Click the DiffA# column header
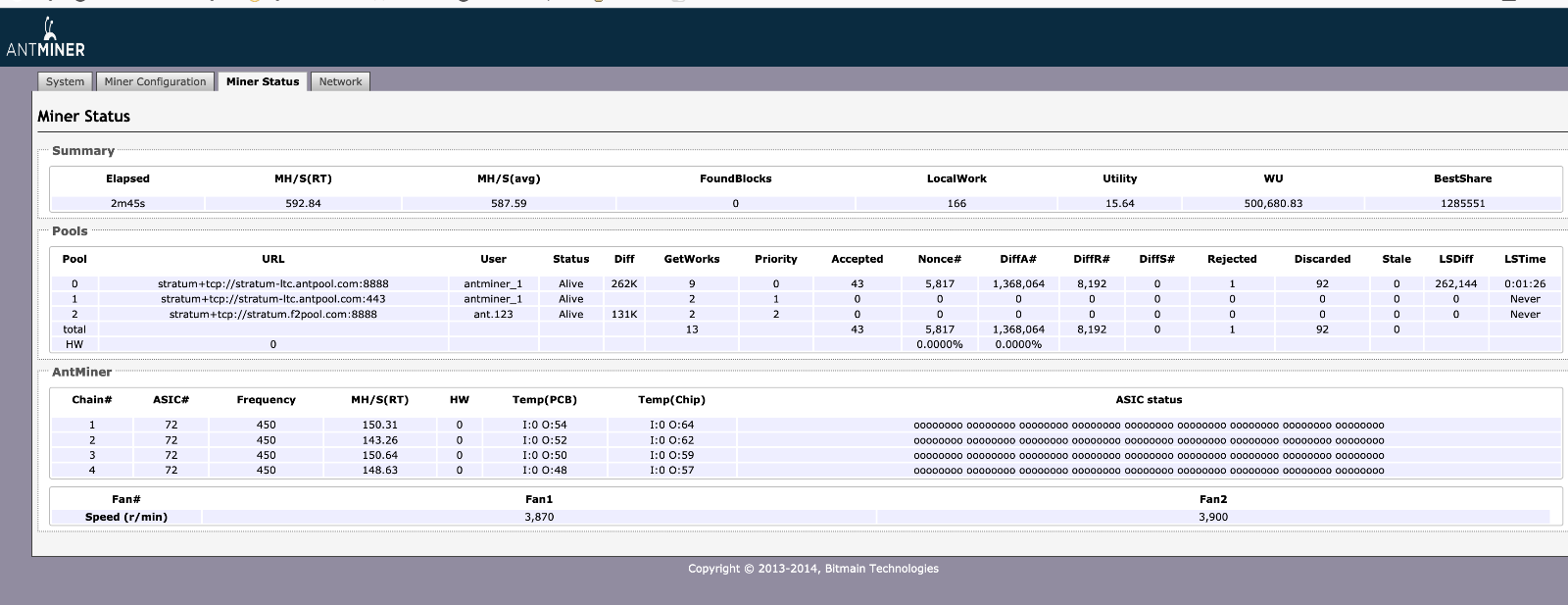 tap(1018, 259)
